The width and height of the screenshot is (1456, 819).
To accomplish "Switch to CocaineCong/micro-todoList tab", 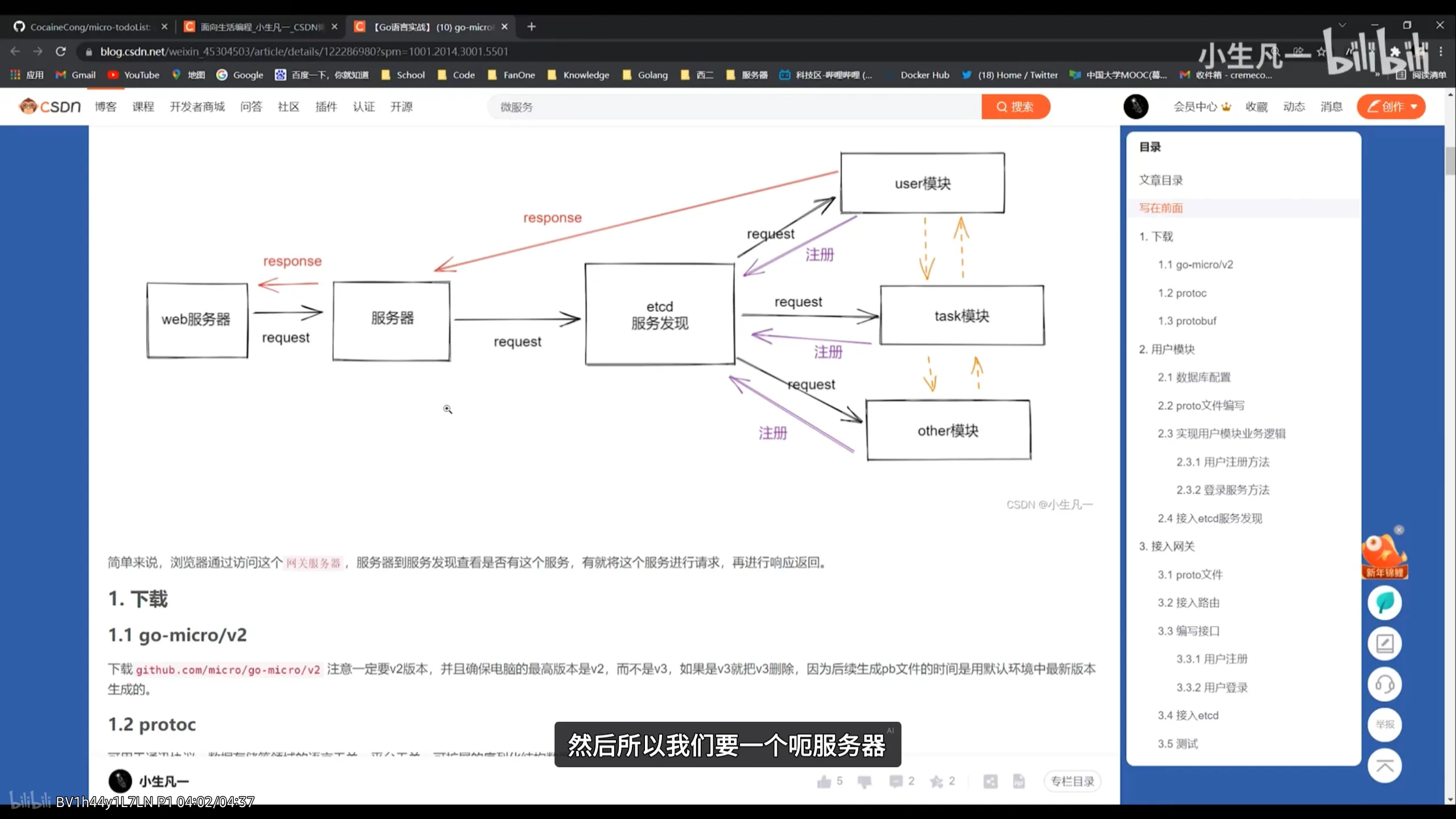I will point(91,27).
